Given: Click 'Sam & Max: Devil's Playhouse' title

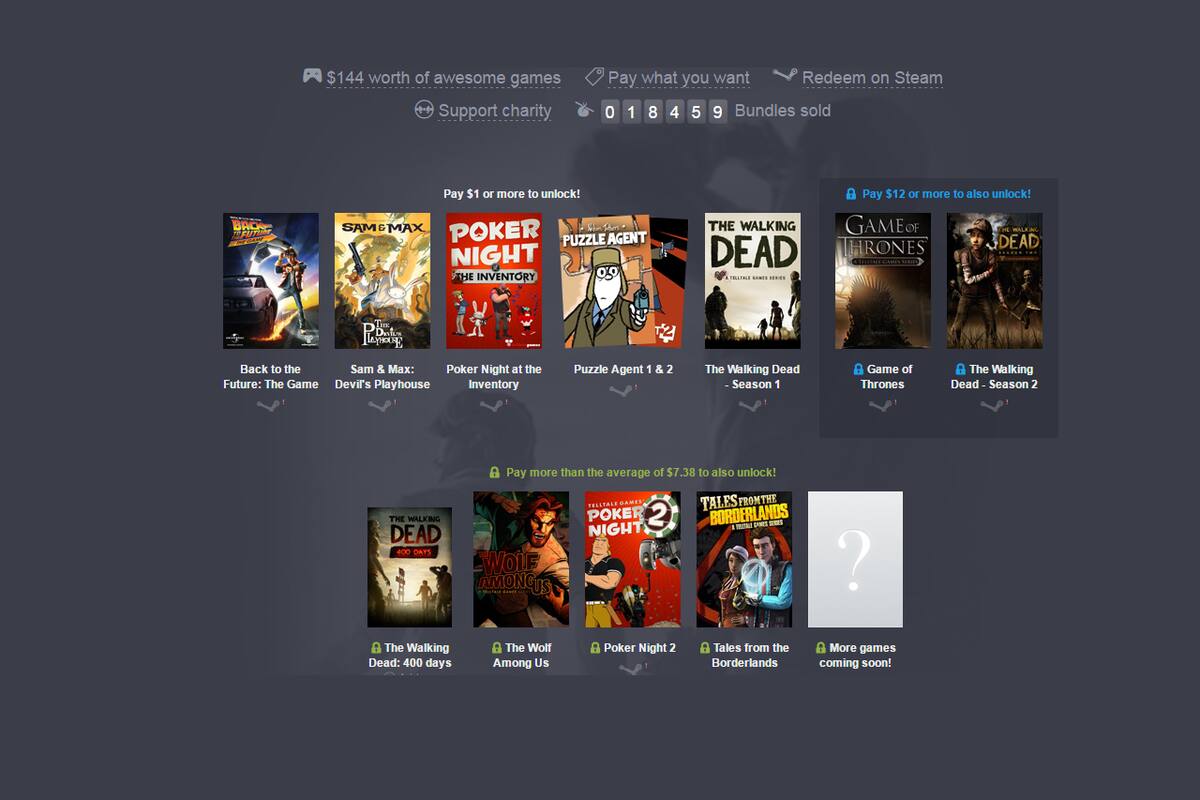Looking at the screenshot, I should pyautogui.click(x=382, y=377).
